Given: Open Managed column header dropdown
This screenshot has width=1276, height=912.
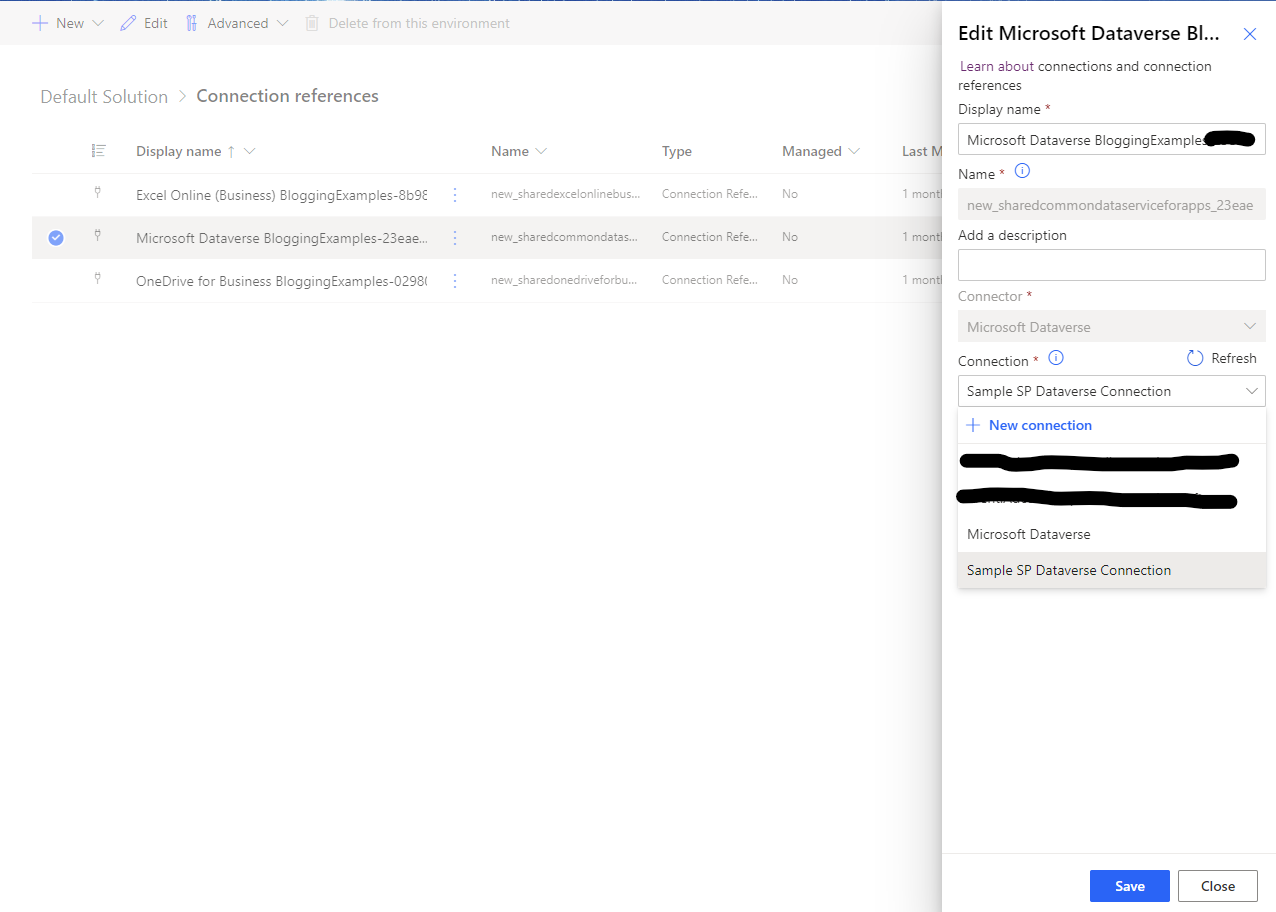Looking at the screenshot, I should tap(854, 151).
